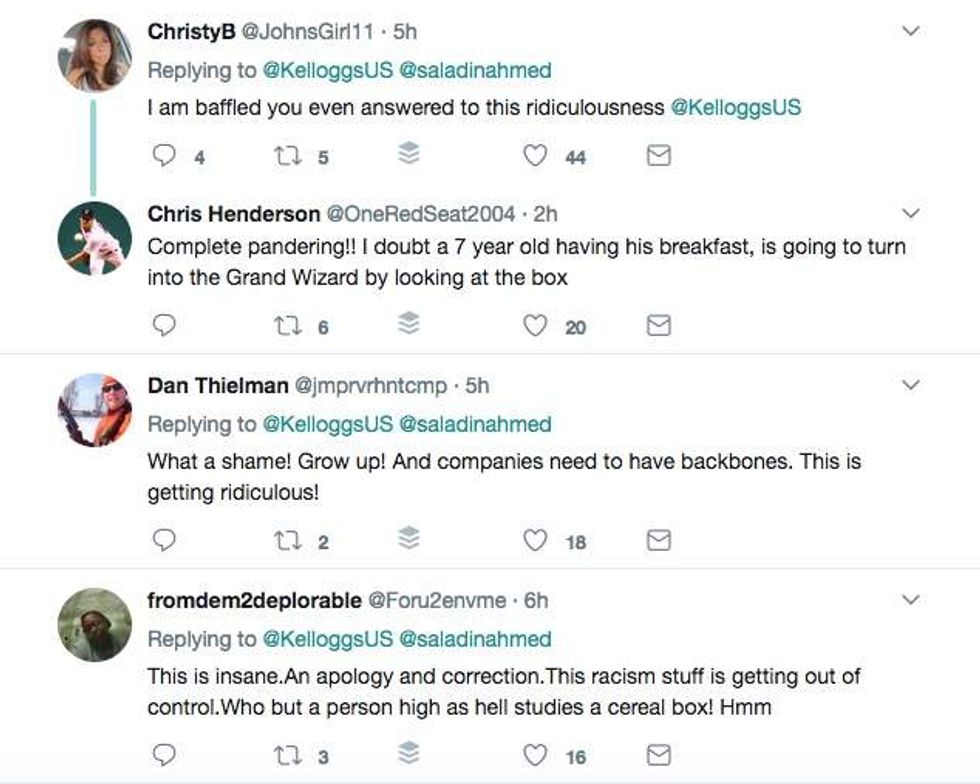Reply to Chris Henderson's tweet

click(166, 326)
